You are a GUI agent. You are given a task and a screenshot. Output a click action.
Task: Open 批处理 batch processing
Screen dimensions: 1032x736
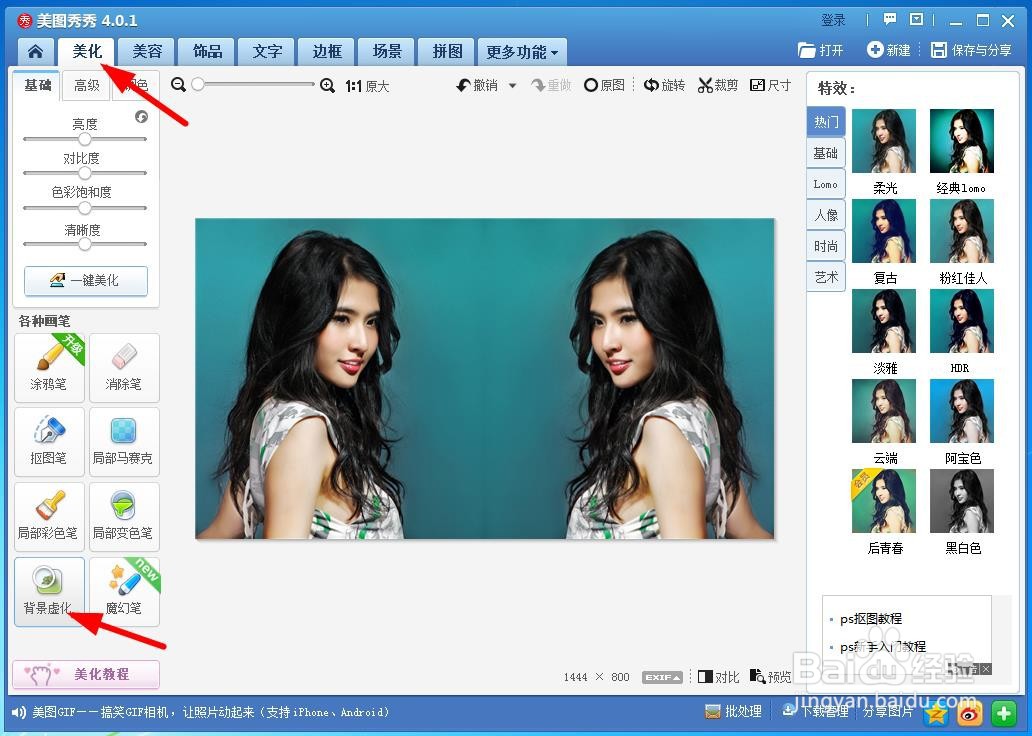tap(733, 712)
